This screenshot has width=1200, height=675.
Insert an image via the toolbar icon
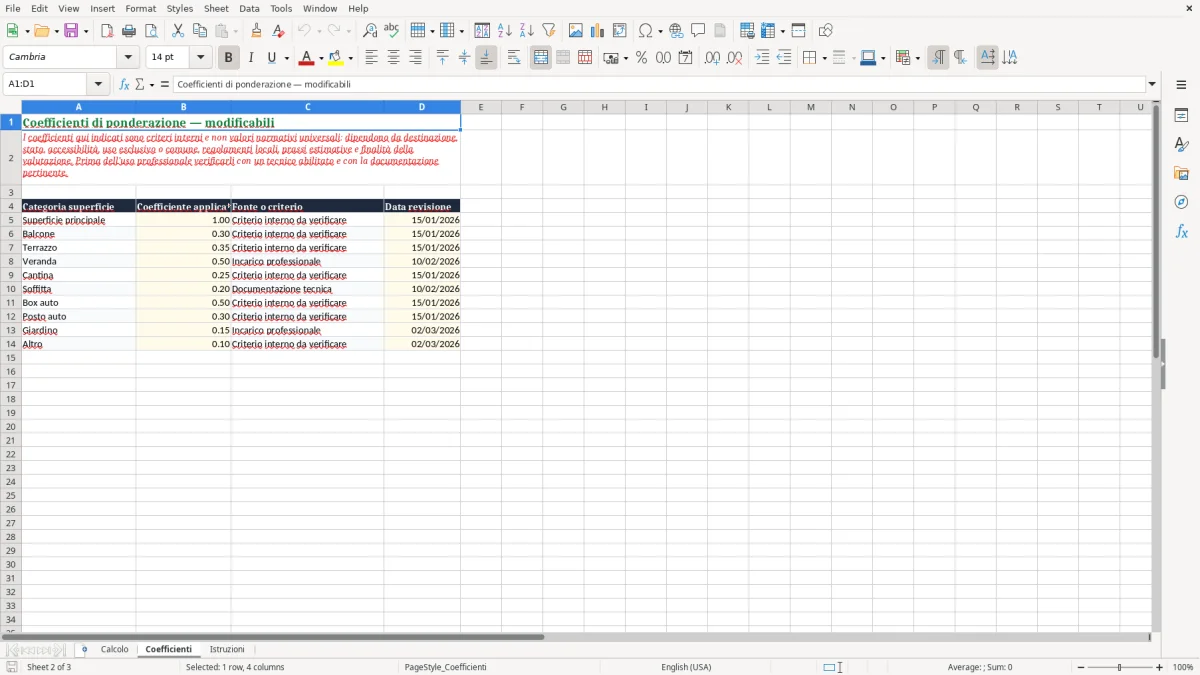(x=576, y=31)
